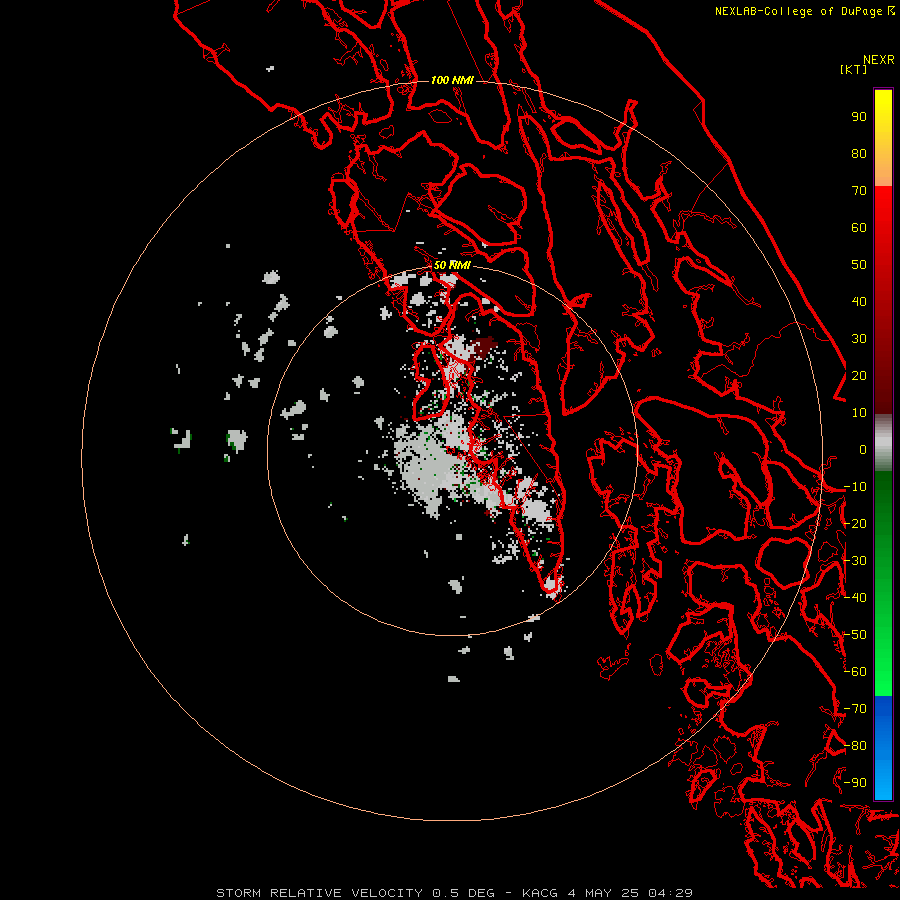The height and width of the screenshot is (900, 900).
Task: Click the 100 NMI range ring label
Action: click(x=452, y=80)
